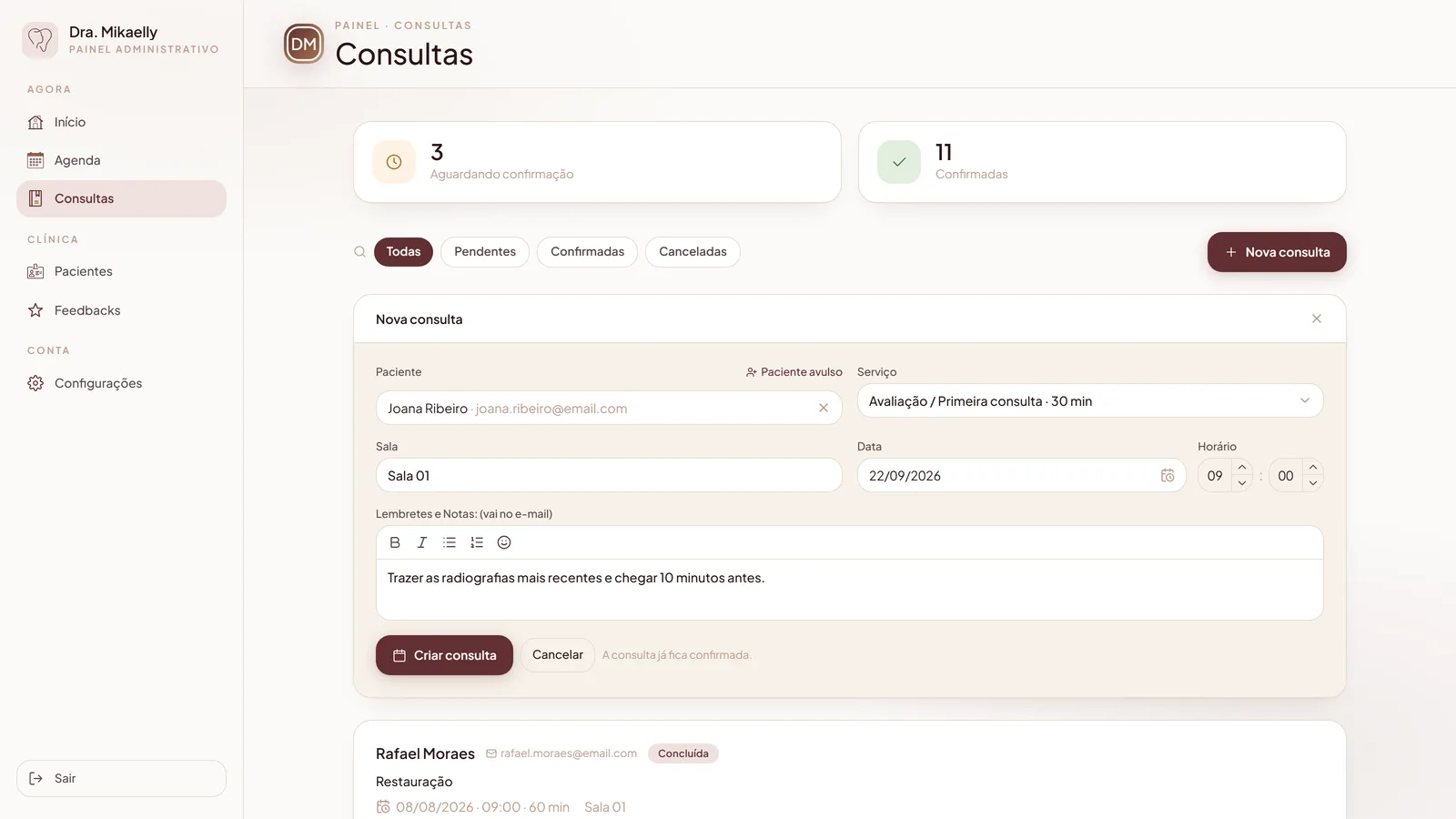Open Agenda in the sidebar
Viewport: 1456px width, 819px height.
click(x=121, y=160)
